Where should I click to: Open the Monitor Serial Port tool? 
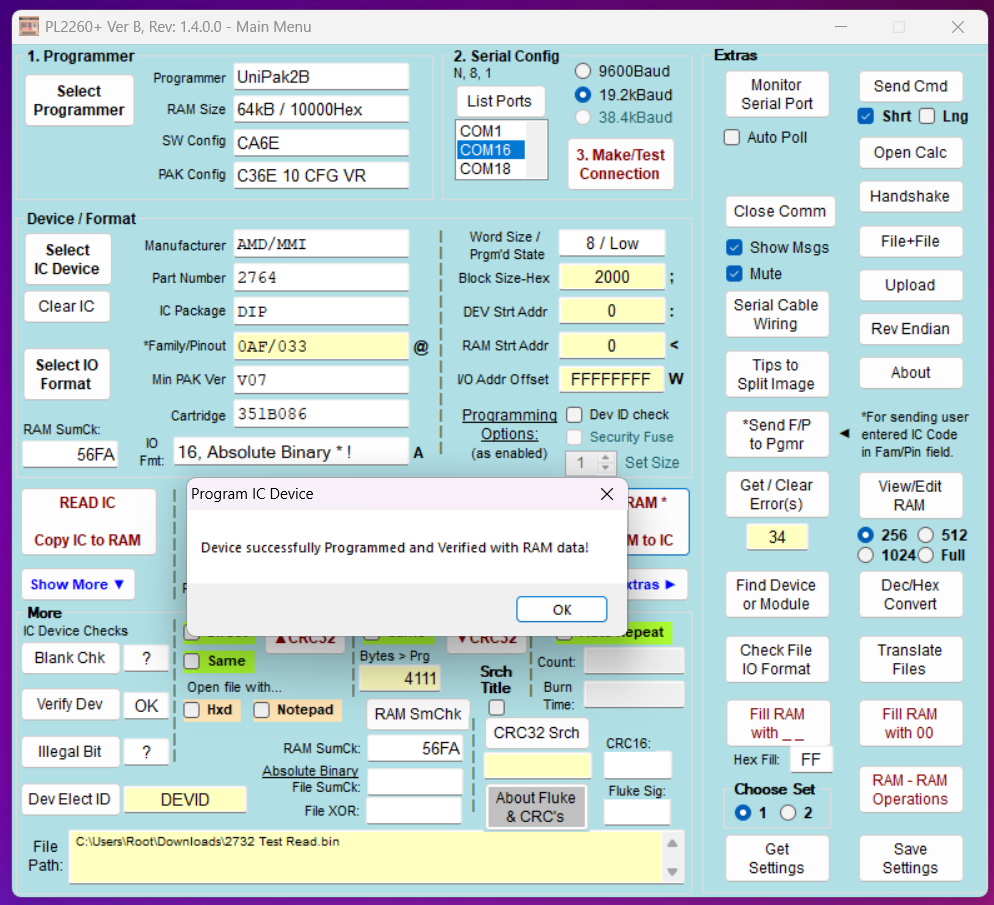click(x=776, y=94)
